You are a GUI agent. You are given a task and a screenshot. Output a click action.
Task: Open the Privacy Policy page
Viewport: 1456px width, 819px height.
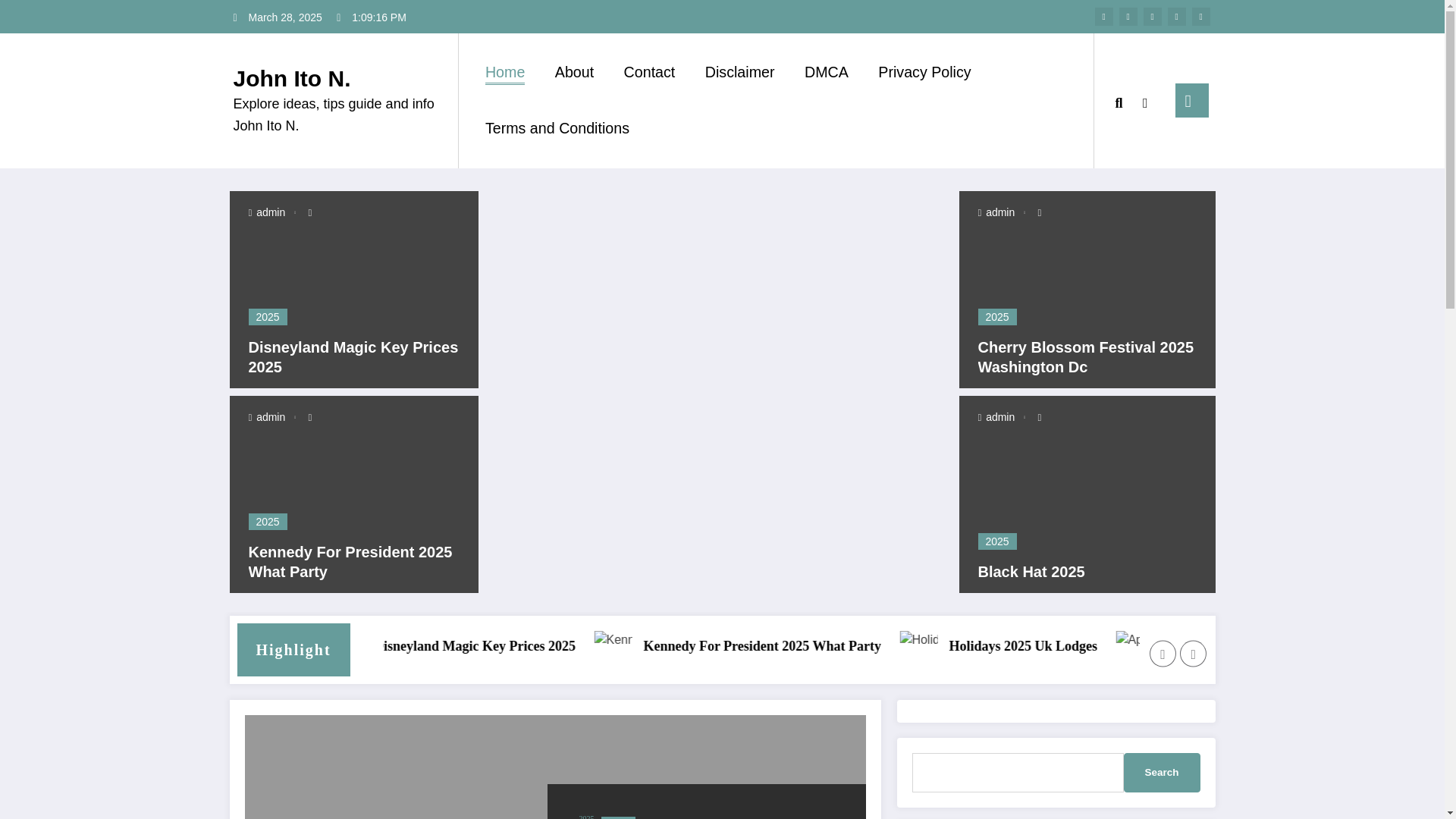924,72
